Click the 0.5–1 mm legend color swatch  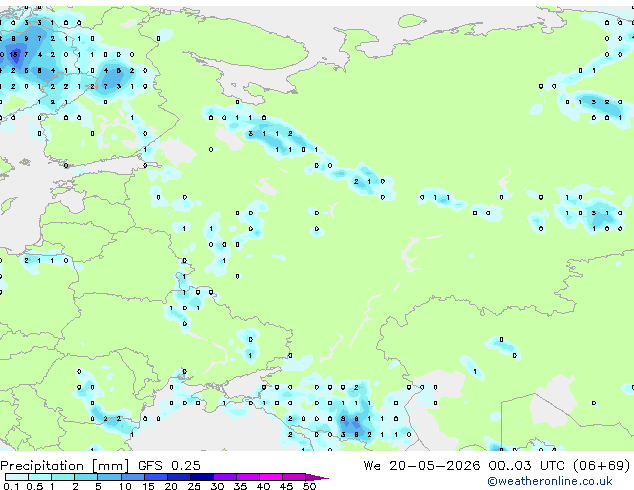[x=40, y=477]
